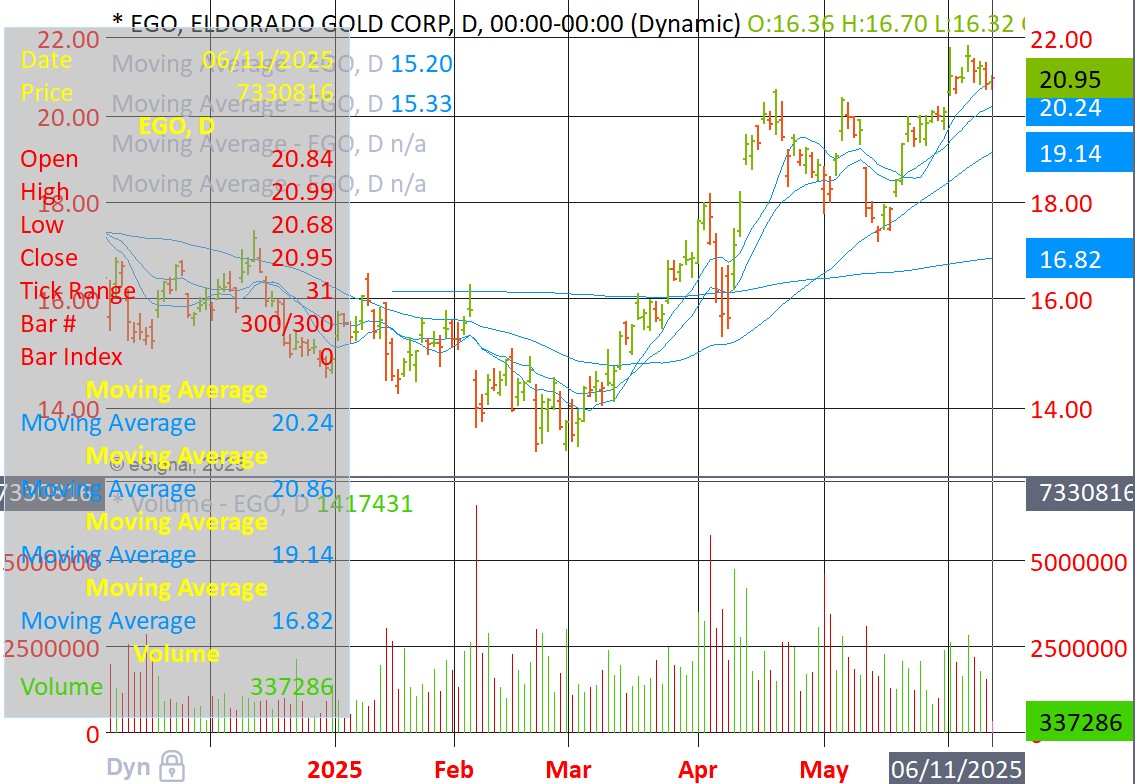Select the EGO, D heading in data window
This screenshot has width=1135, height=784.
[x=177, y=125]
